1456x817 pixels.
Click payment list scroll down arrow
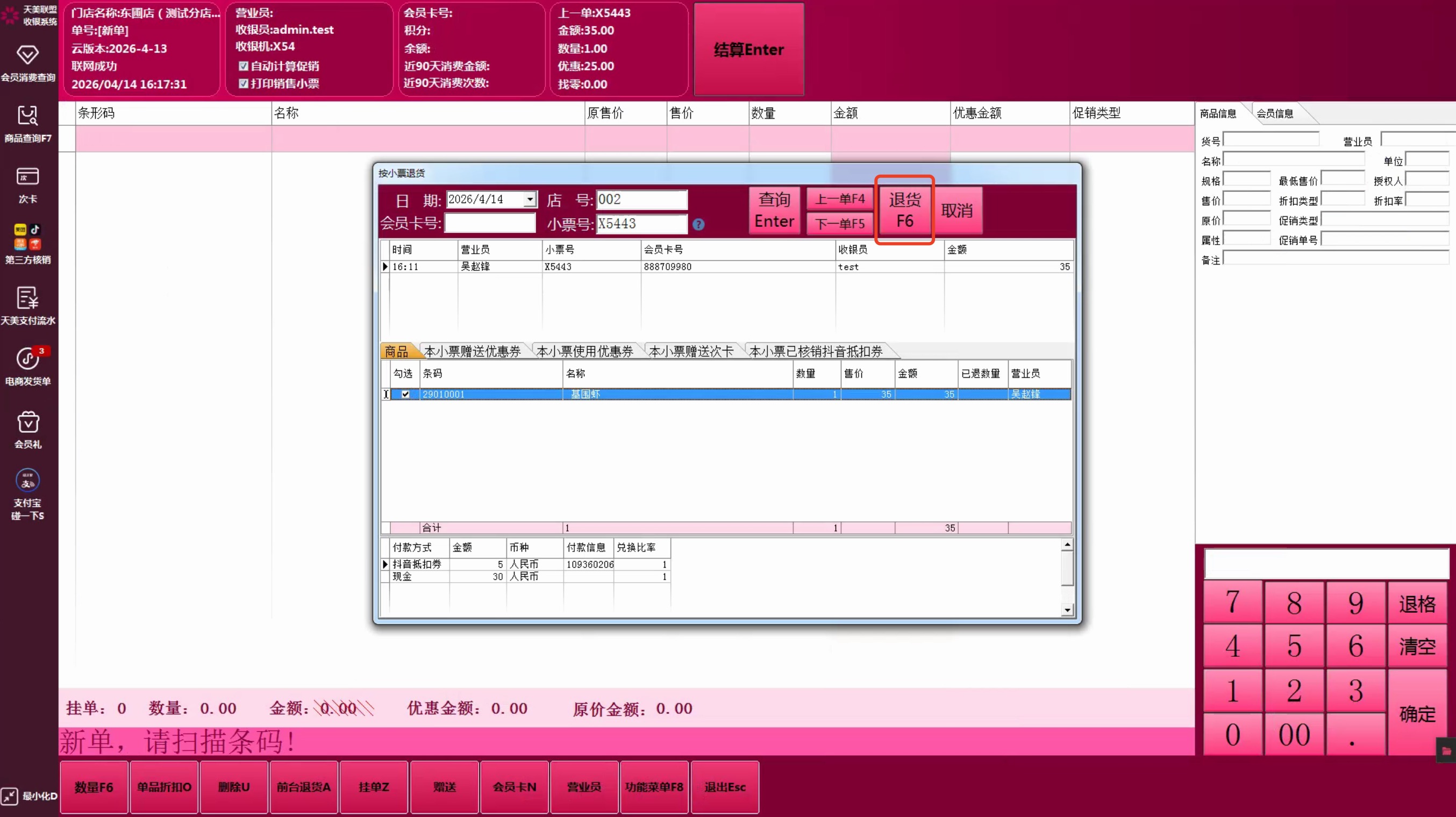click(x=1067, y=610)
